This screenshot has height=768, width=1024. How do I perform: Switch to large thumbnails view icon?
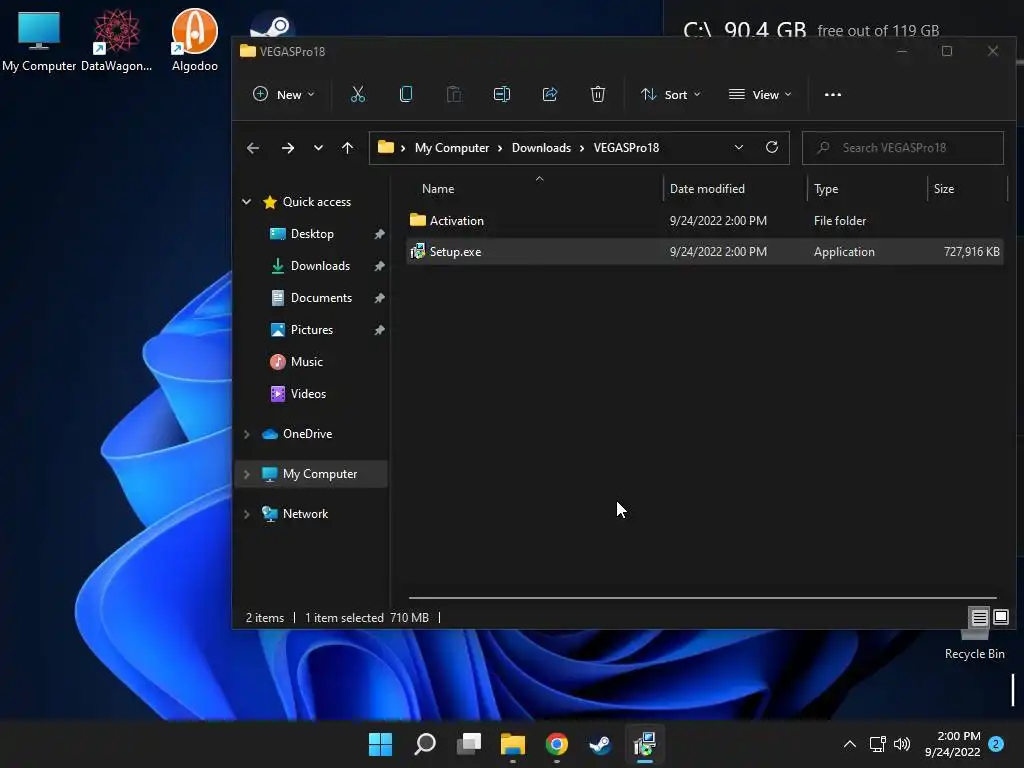click(x=1000, y=616)
